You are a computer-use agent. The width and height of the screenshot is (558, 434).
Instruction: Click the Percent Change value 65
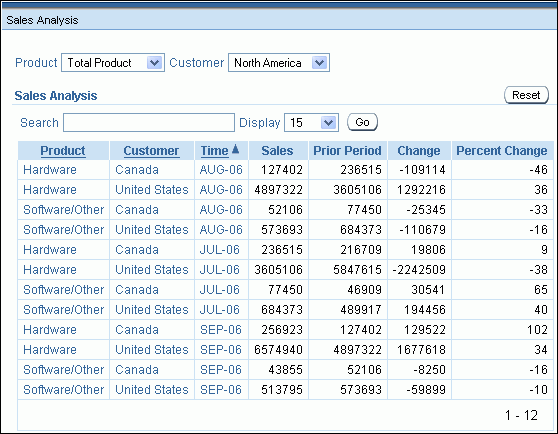click(x=541, y=290)
